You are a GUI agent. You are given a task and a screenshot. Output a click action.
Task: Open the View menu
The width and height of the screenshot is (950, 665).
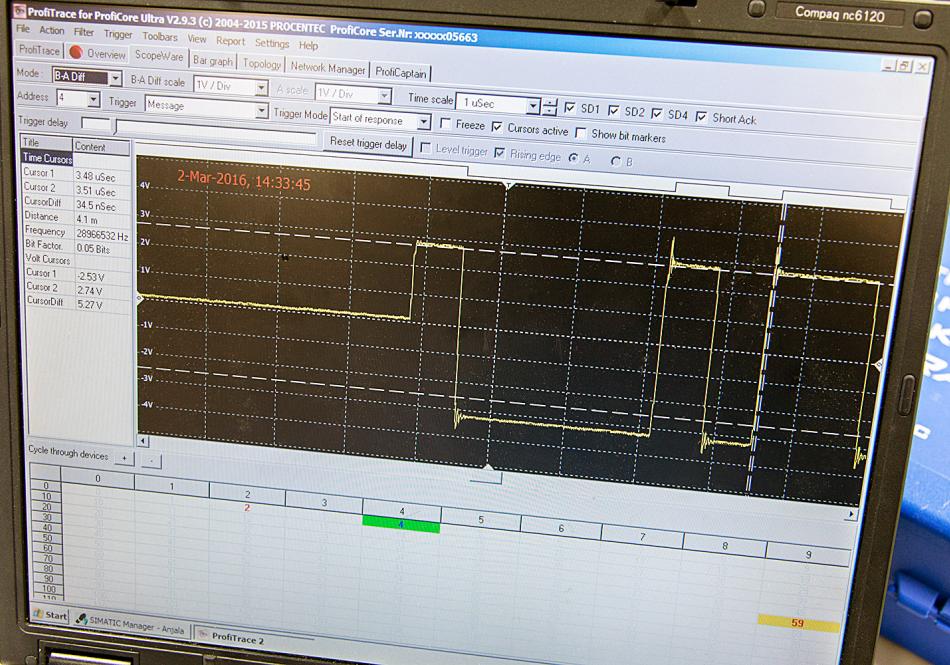(x=197, y=39)
